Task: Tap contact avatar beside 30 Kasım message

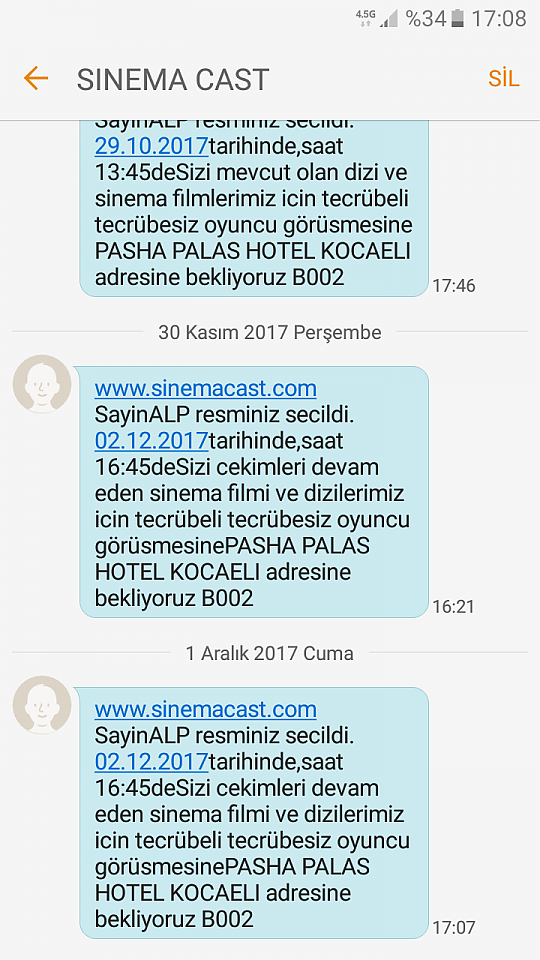Action: tap(42, 384)
